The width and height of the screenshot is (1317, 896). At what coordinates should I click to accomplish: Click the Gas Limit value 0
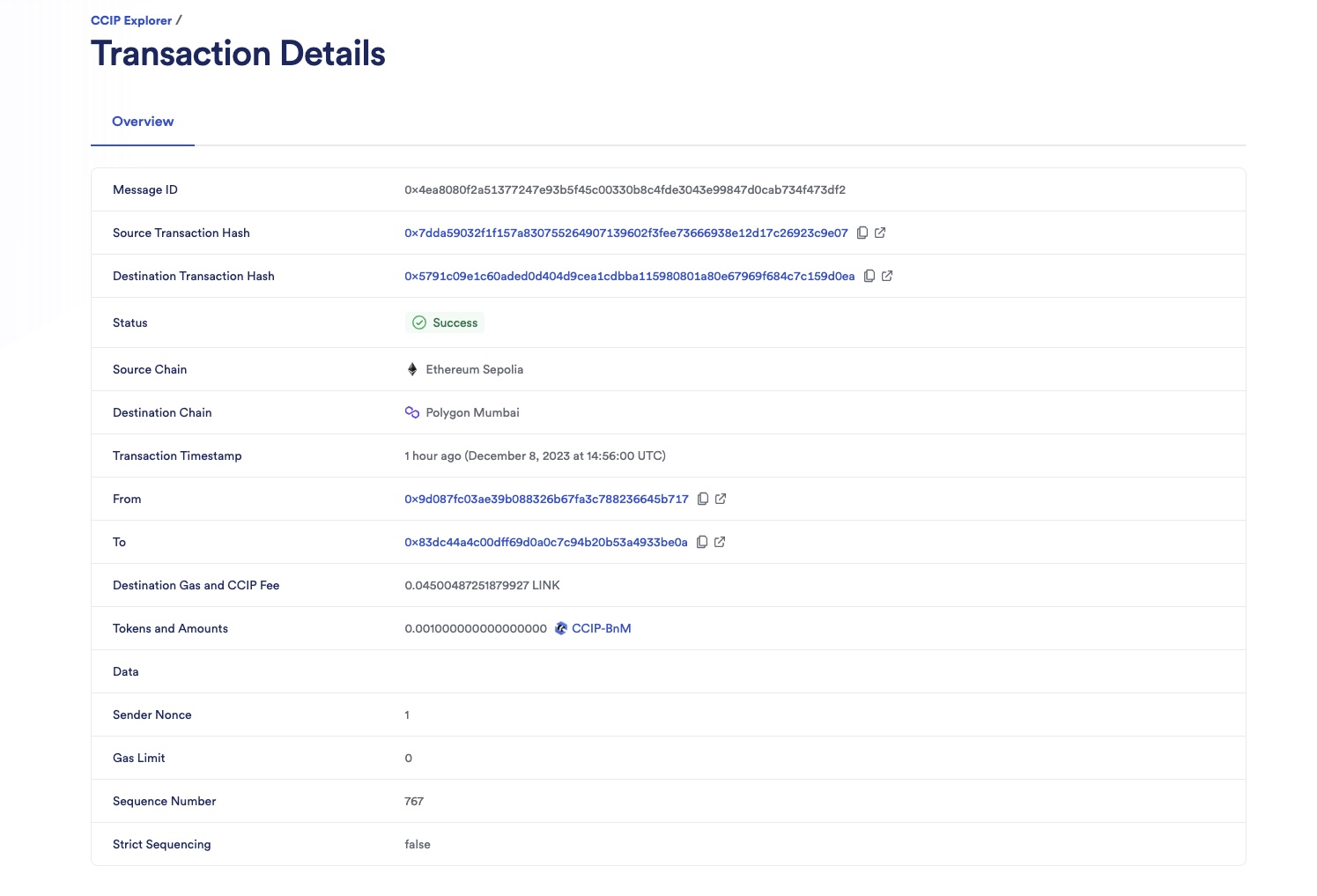[408, 758]
